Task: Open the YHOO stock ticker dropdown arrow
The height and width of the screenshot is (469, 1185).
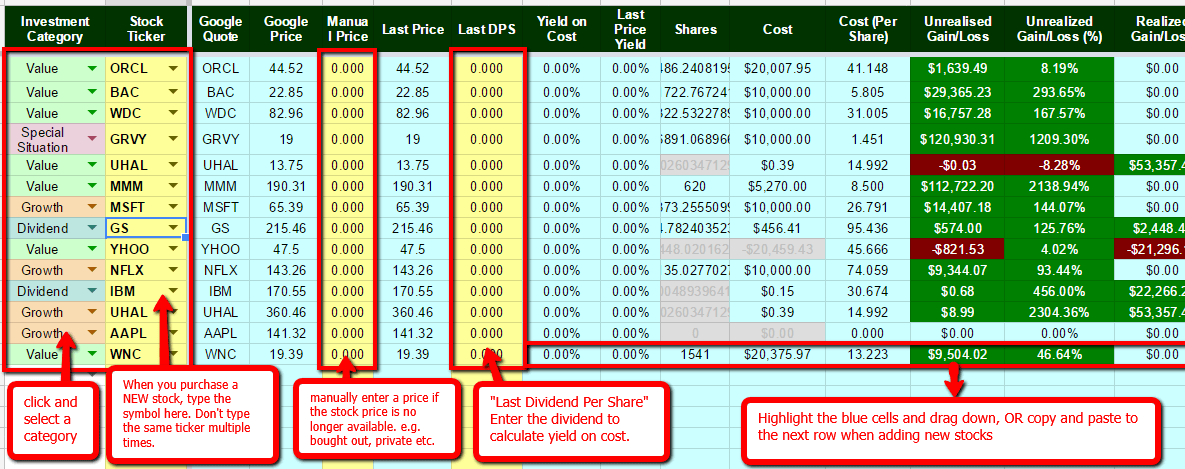Action: [174, 249]
